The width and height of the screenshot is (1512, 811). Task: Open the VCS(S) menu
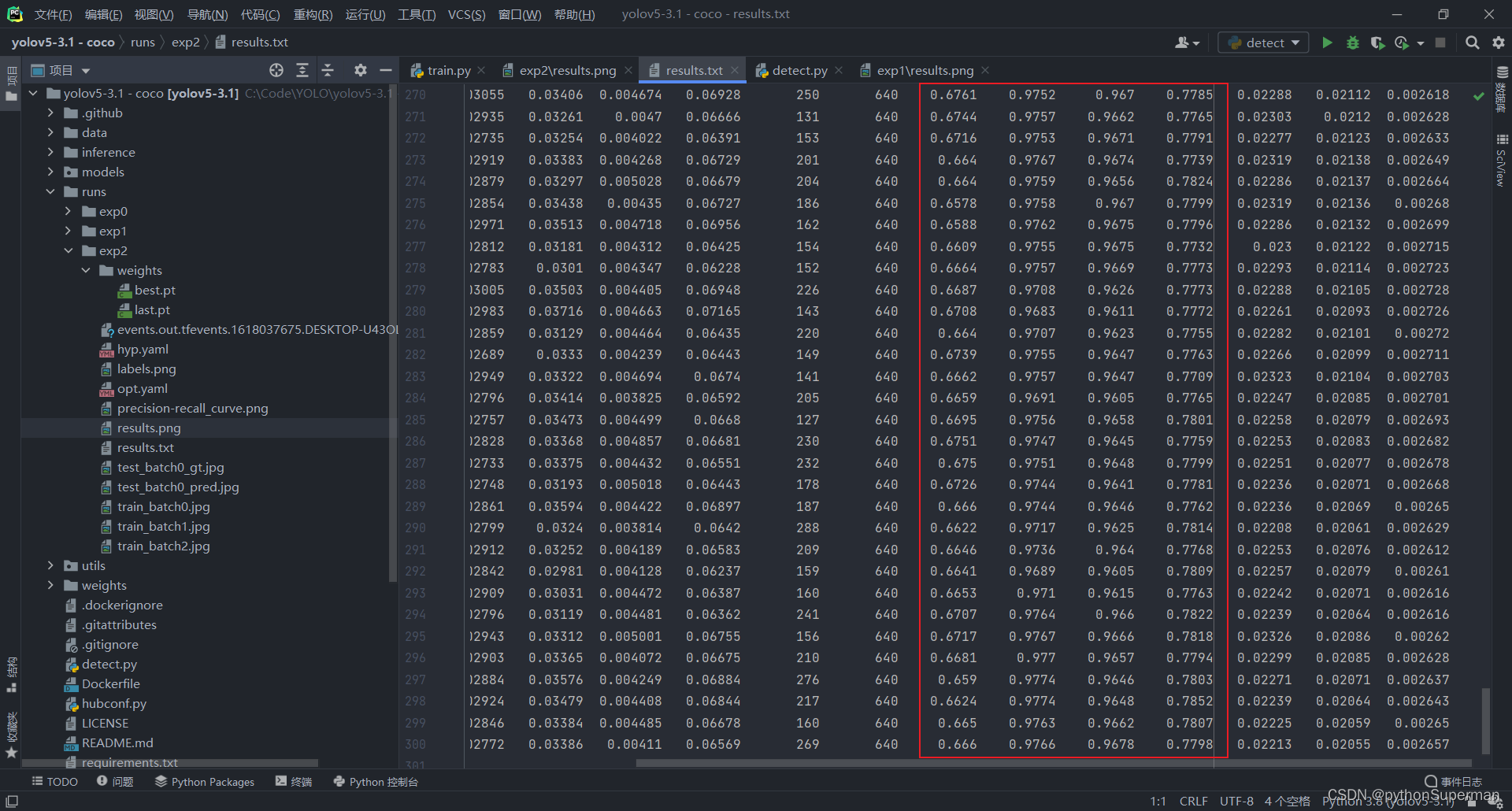[x=466, y=14]
